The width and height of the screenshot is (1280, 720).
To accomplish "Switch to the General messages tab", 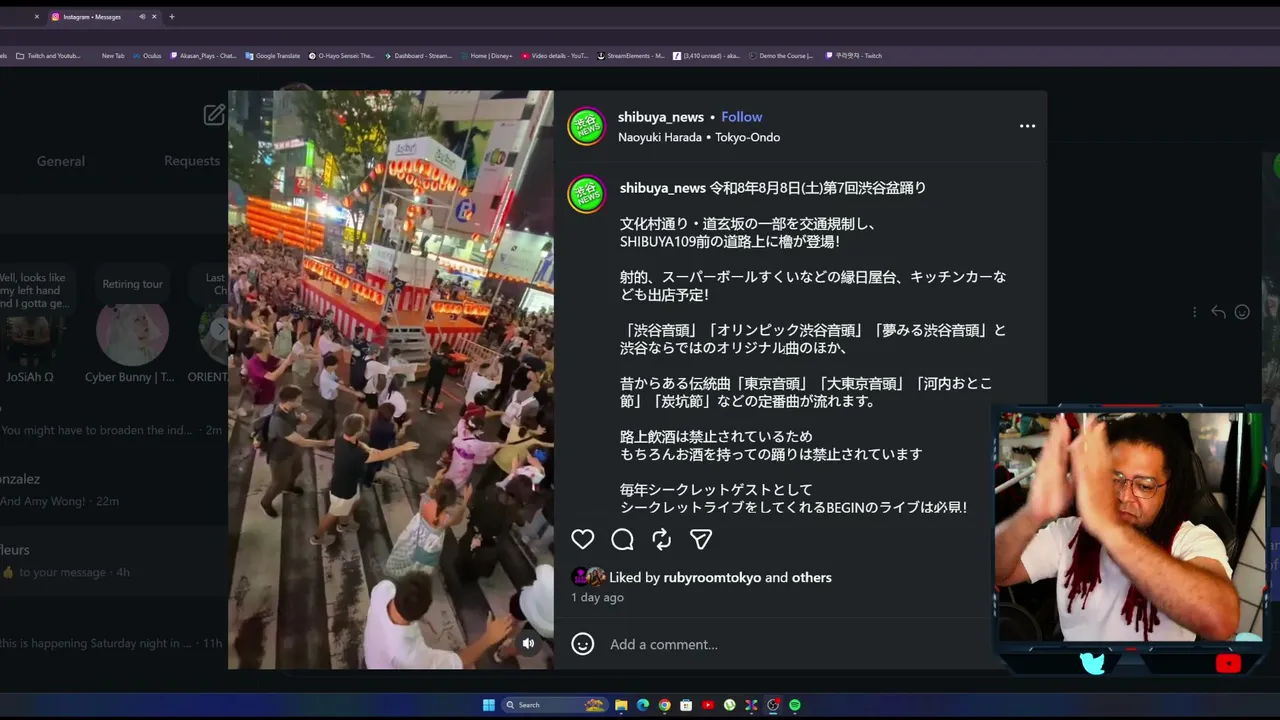I will [61, 161].
